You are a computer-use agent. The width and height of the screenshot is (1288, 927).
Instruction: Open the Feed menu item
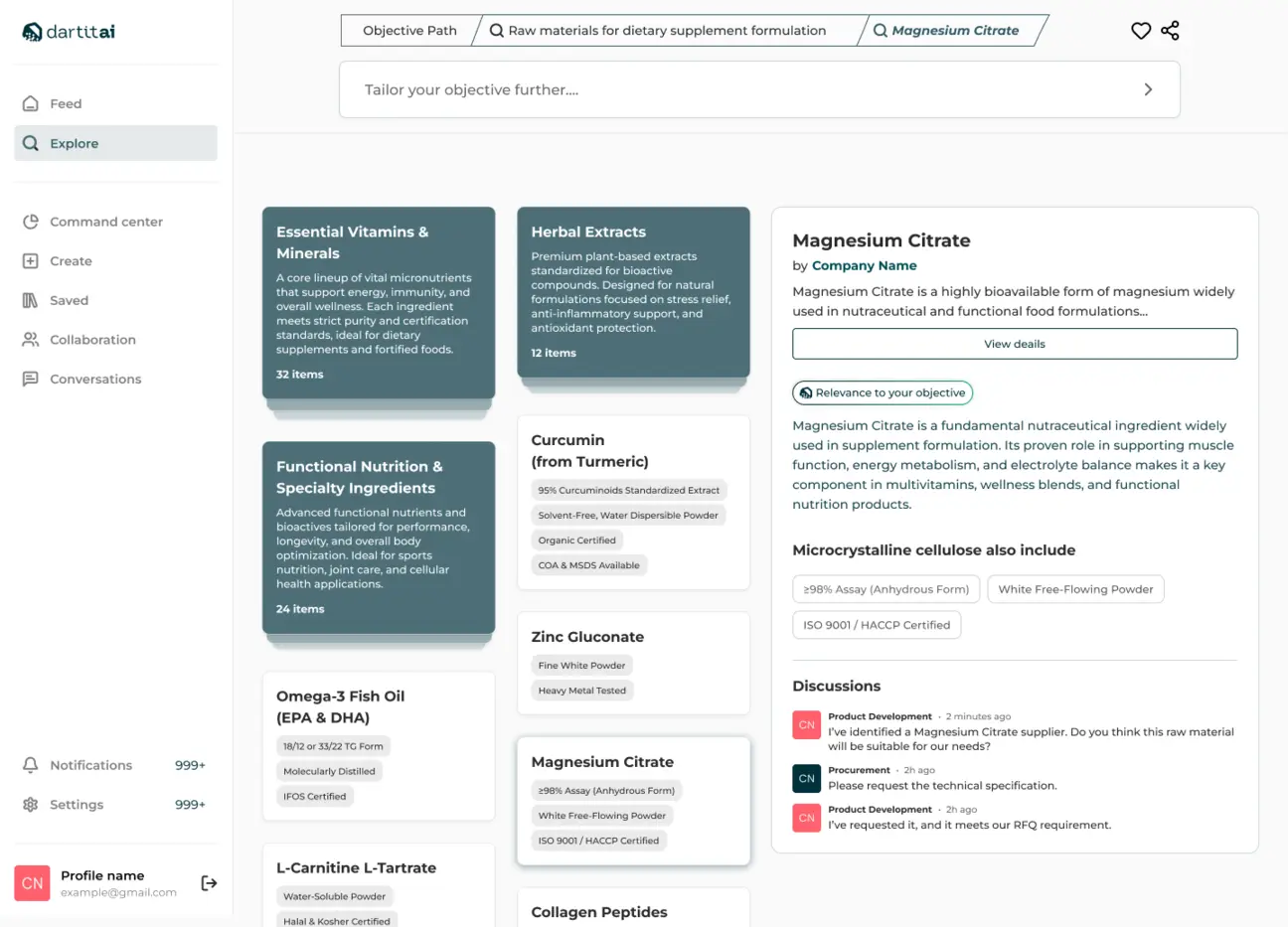coord(66,103)
